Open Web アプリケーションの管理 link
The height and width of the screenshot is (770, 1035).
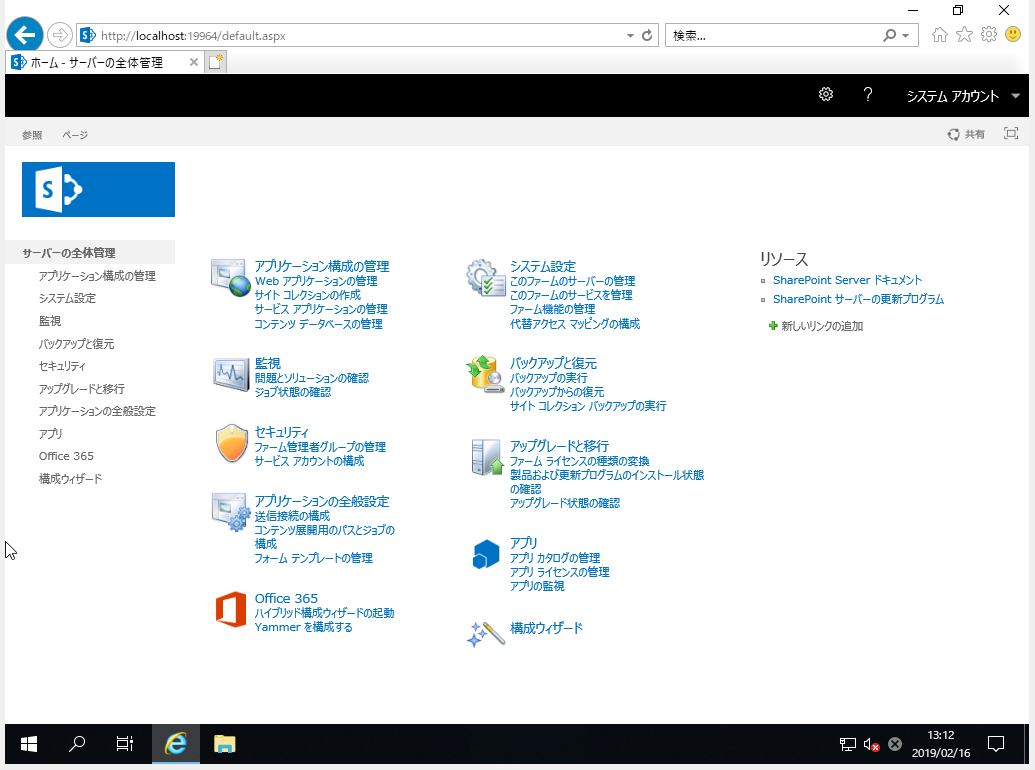[316, 280]
